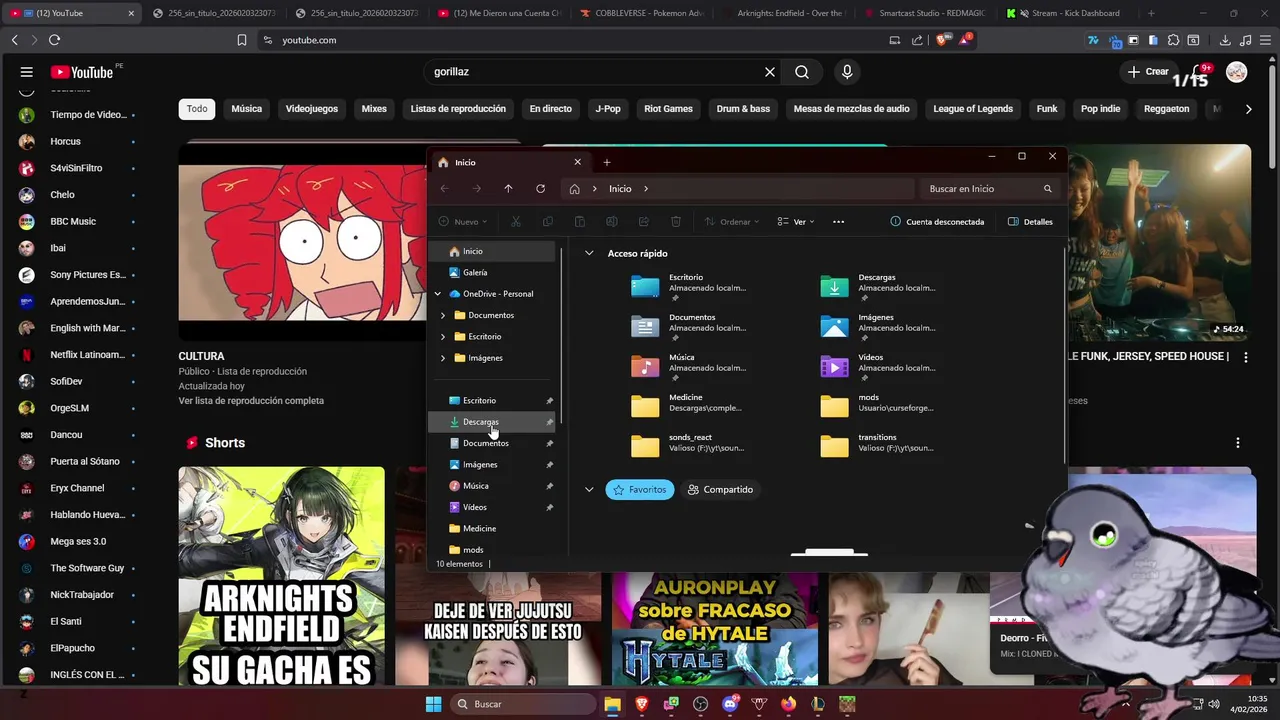
Task: Open the File Explorer See more ellipsis
Action: 838,222
